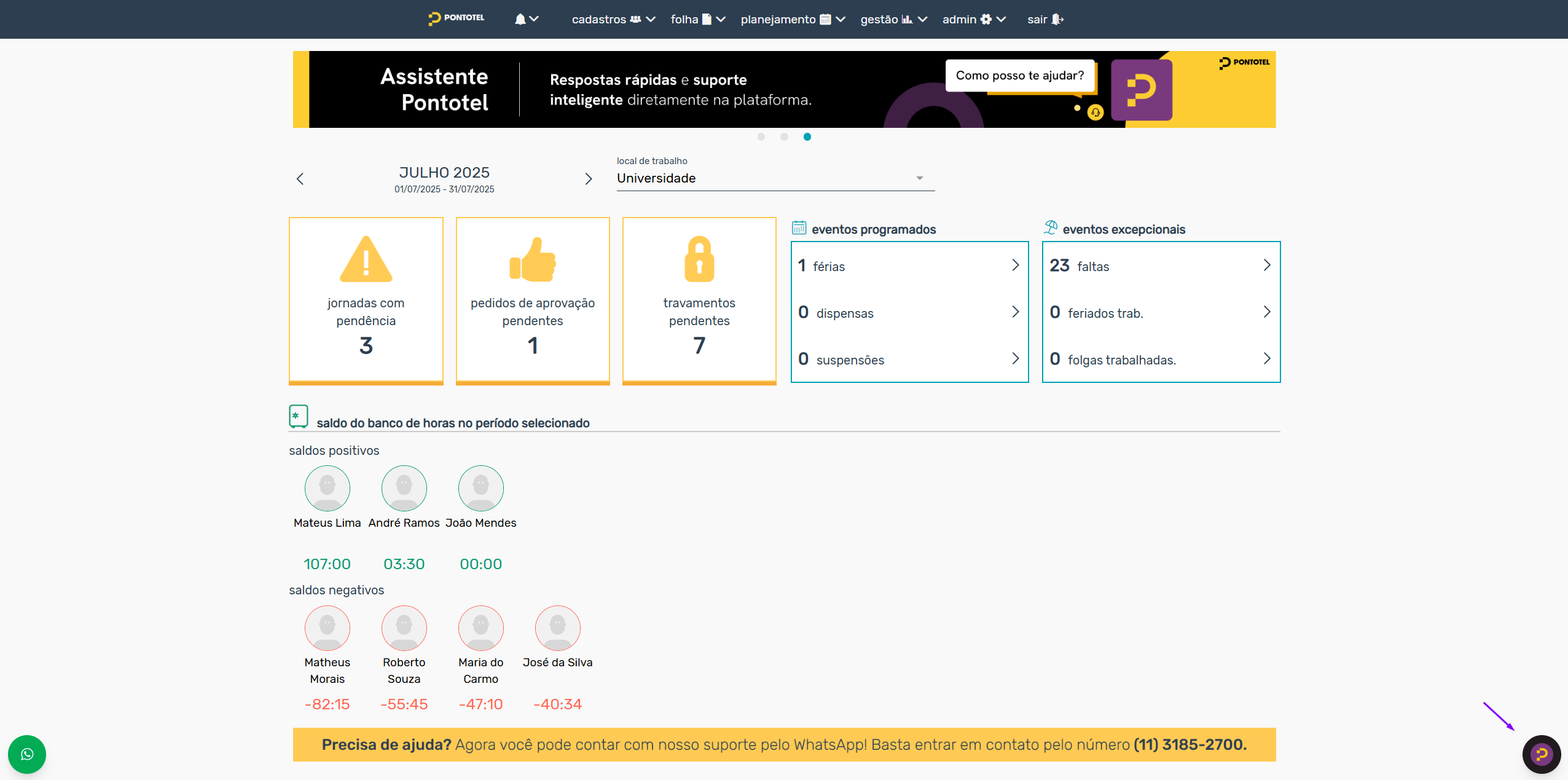Open the admin menu
Screen dimensions: 1568x780
click(x=974, y=19)
